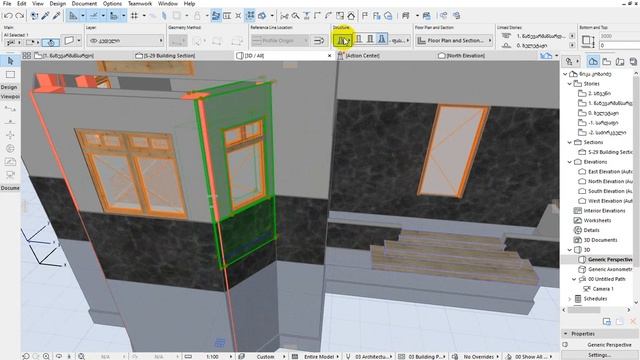Click the Split scissors tool icon

[284, 16]
